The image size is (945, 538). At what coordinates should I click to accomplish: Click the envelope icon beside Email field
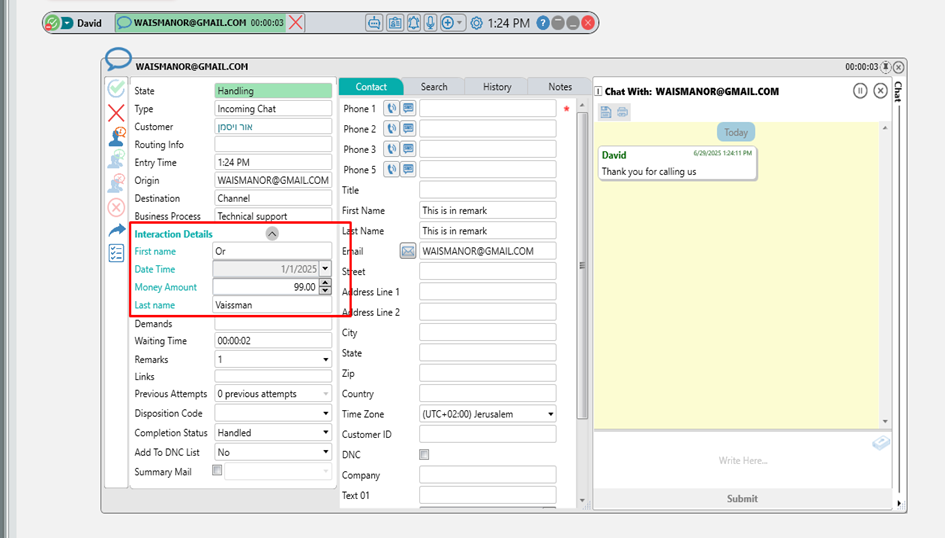pyautogui.click(x=408, y=252)
